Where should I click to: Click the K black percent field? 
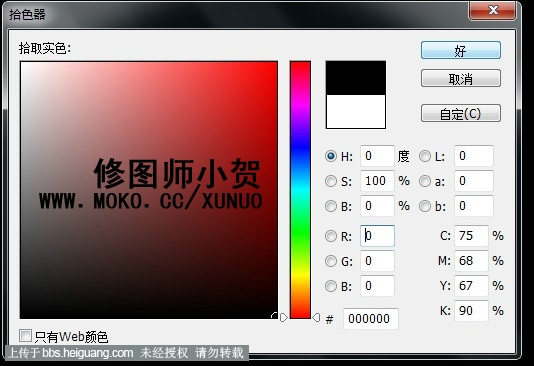471,311
